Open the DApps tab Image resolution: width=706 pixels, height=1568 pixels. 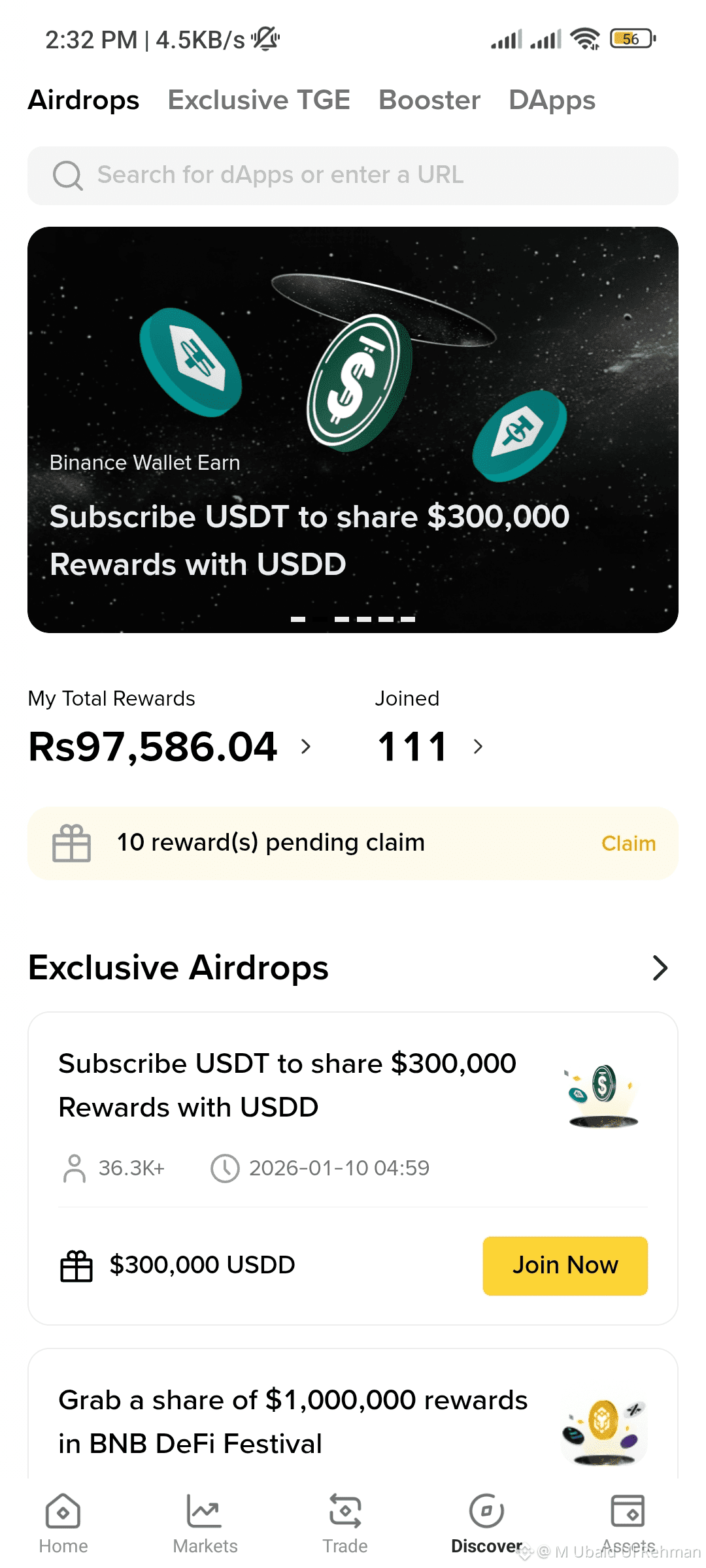pyautogui.click(x=552, y=101)
